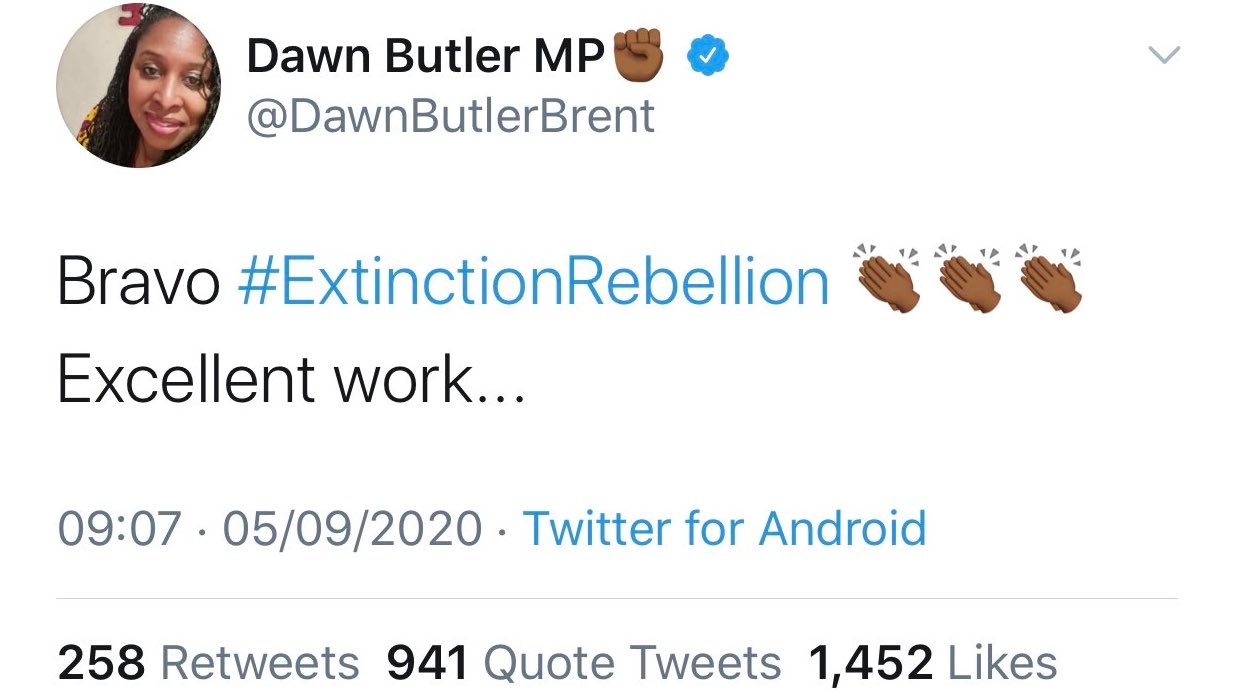Image resolution: width=1235 pixels, height=692 pixels.
Task: View the 258 Retweets list
Action: (x=208, y=663)
